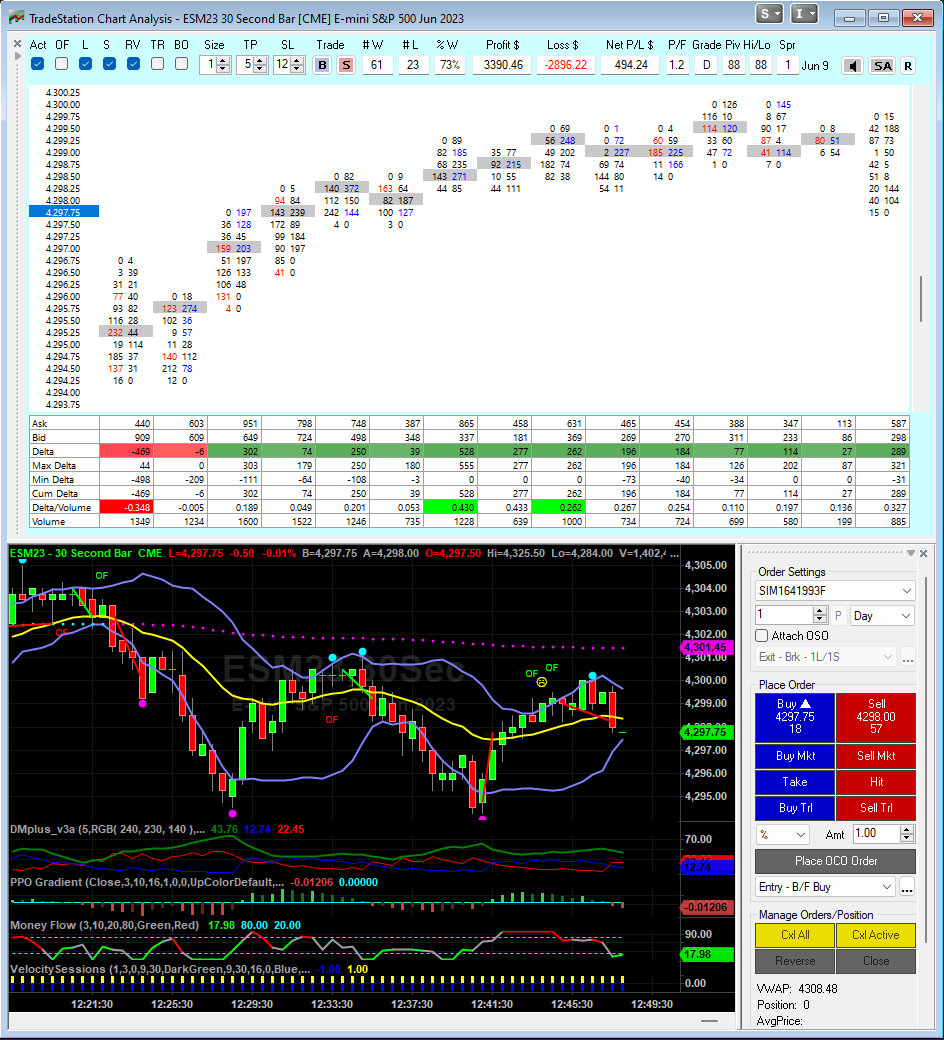Mute sound with the speaker icon

pyautogui.click(x=852, y=66)
